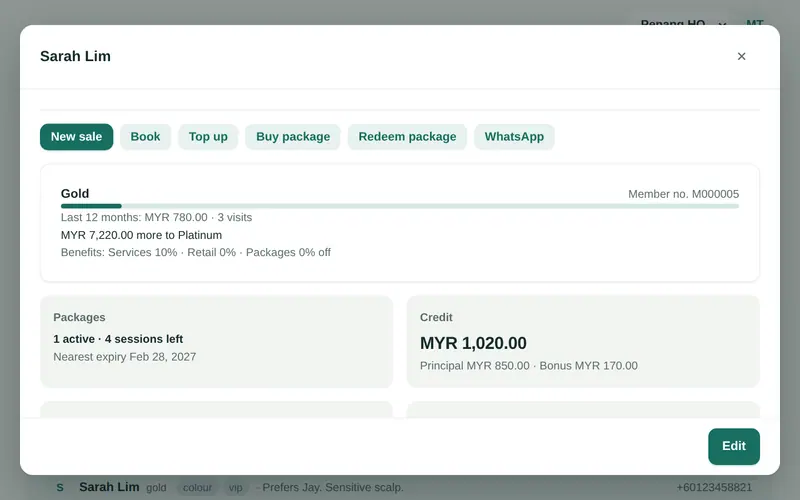Click the Edit button

(x=734, y=446)
